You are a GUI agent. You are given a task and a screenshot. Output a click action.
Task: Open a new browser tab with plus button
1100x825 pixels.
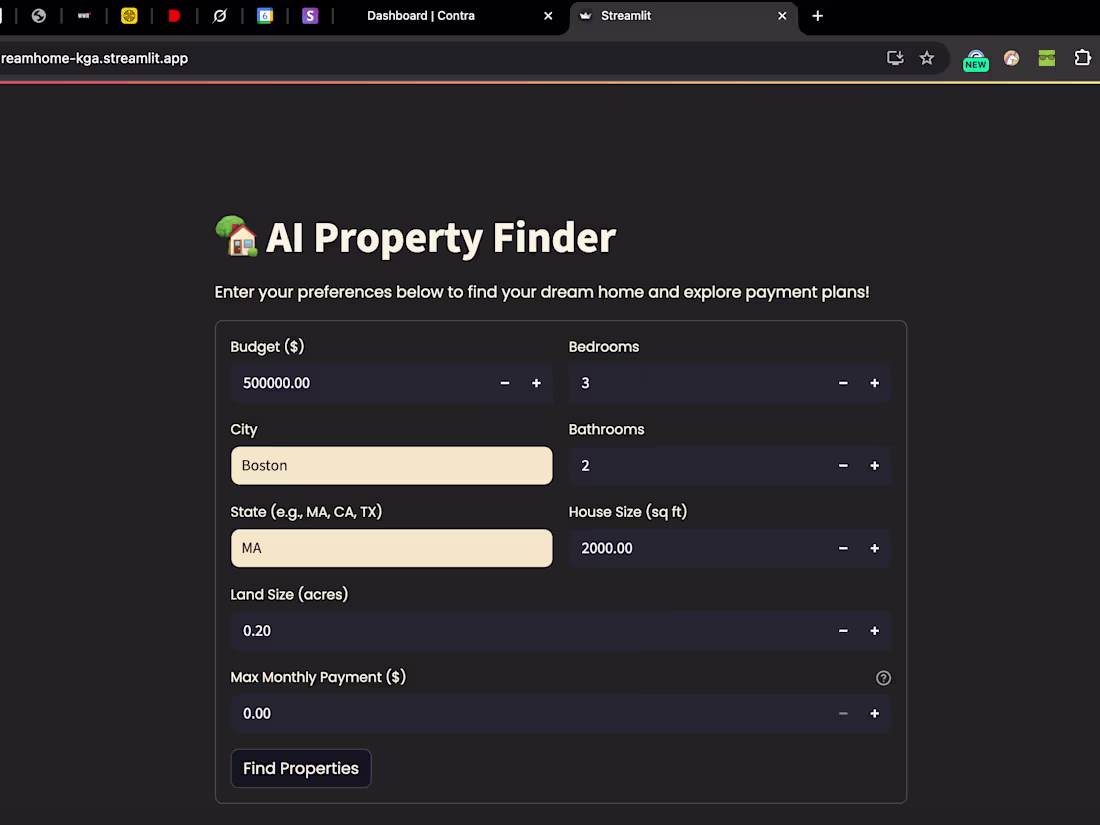click(x=818, y=16)
